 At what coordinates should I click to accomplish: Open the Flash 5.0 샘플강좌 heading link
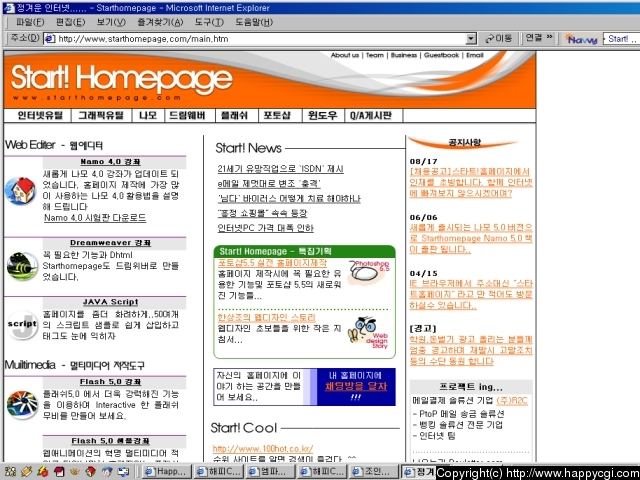tap(110, 441)
